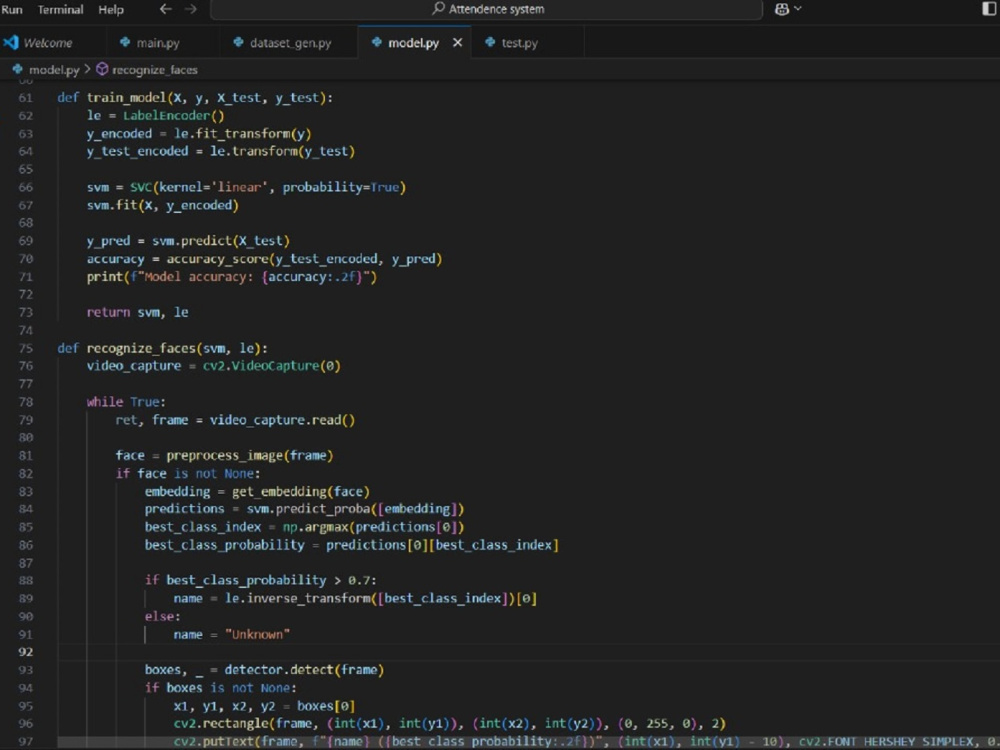Click the Python icon on test.py tab
The image size is (1000, 750).
point(490,42)
